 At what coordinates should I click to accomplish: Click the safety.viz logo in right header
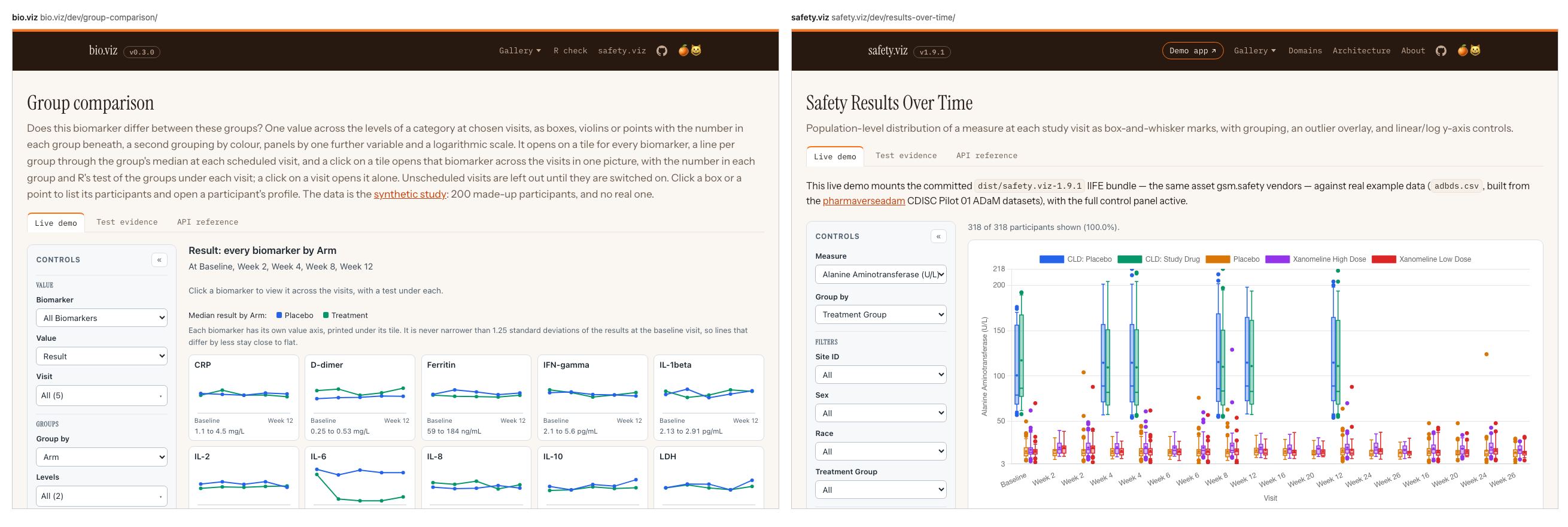pyautogui.click(x=888, y=51)
